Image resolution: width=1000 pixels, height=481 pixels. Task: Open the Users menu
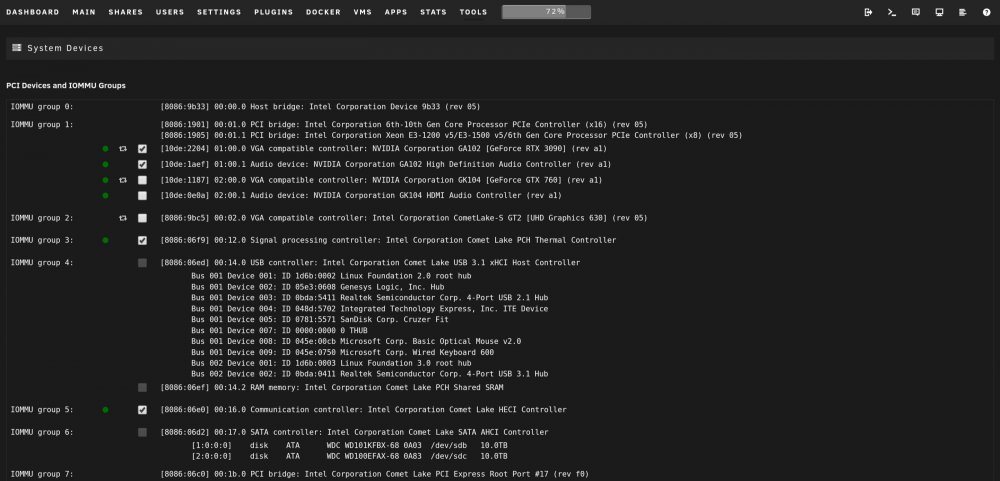[170, 12]
